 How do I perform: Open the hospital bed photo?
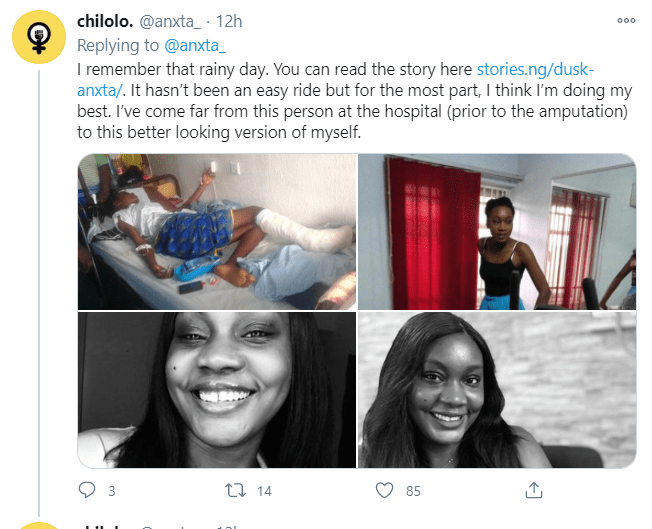click(x=216, y=231)
